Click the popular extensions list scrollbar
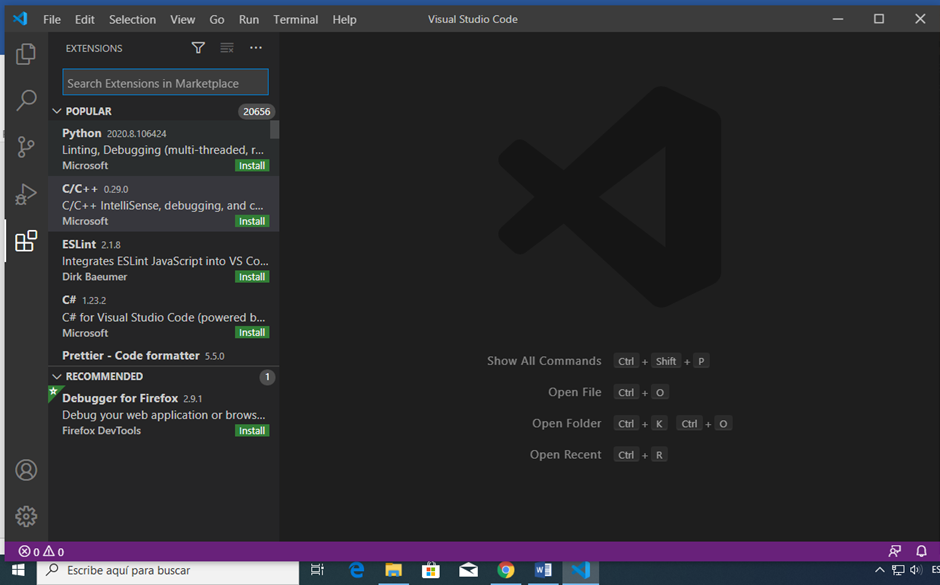This screenshot has height=585, width=940. pos(275,130)
